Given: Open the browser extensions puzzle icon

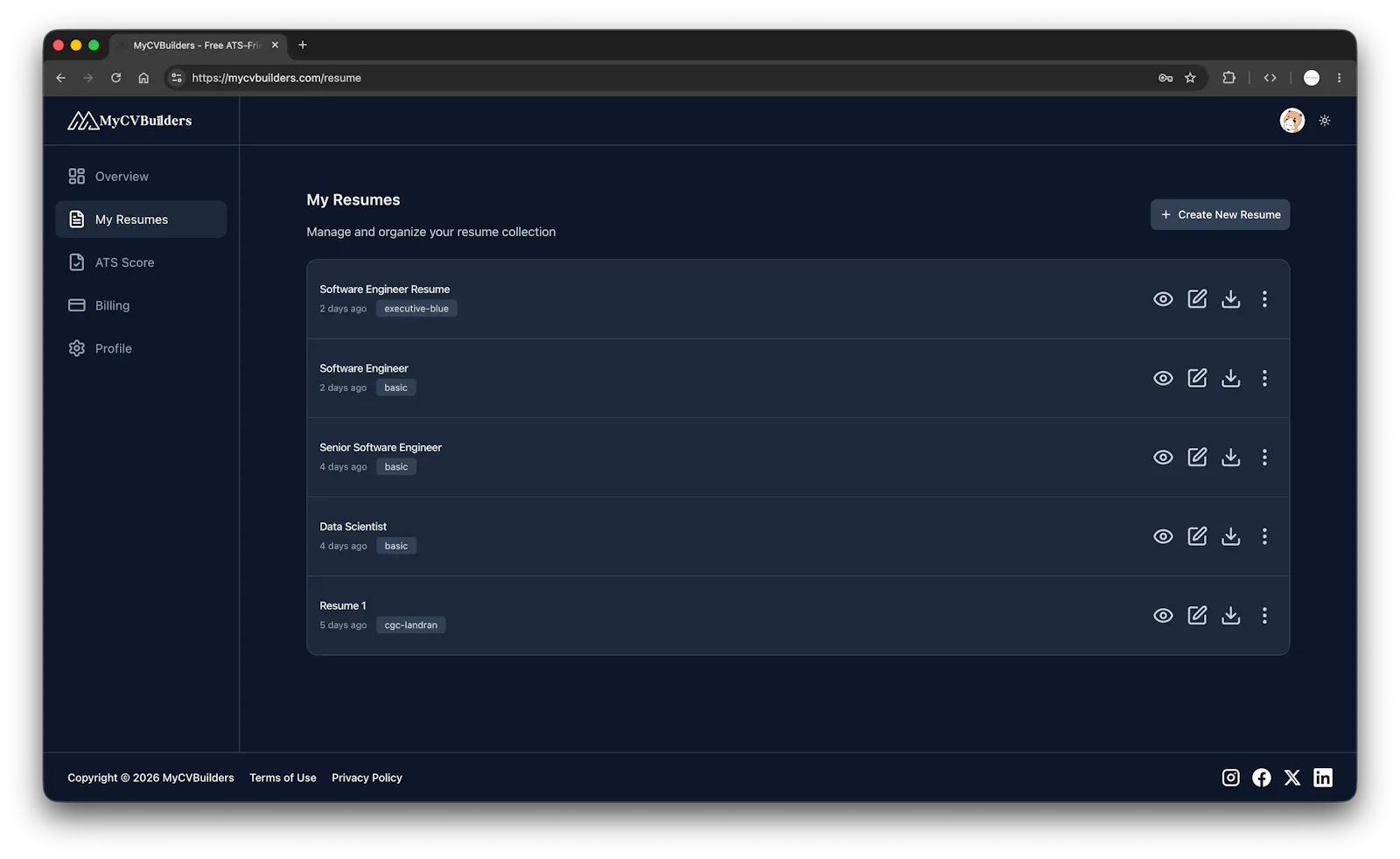Looking at the screenshot, I should click(1228, 78).
